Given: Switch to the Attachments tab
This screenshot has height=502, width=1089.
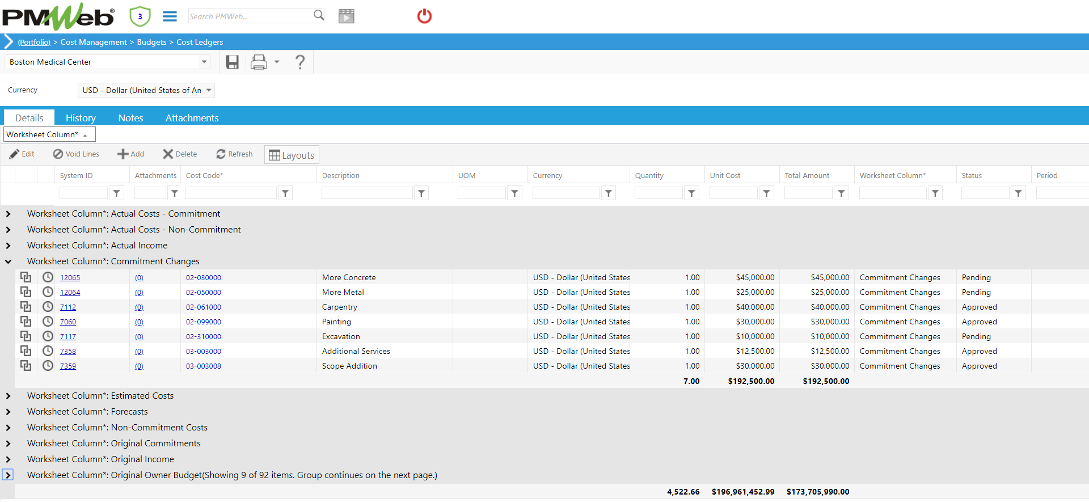Looking at the screenshot, I should tap(192, 117).
